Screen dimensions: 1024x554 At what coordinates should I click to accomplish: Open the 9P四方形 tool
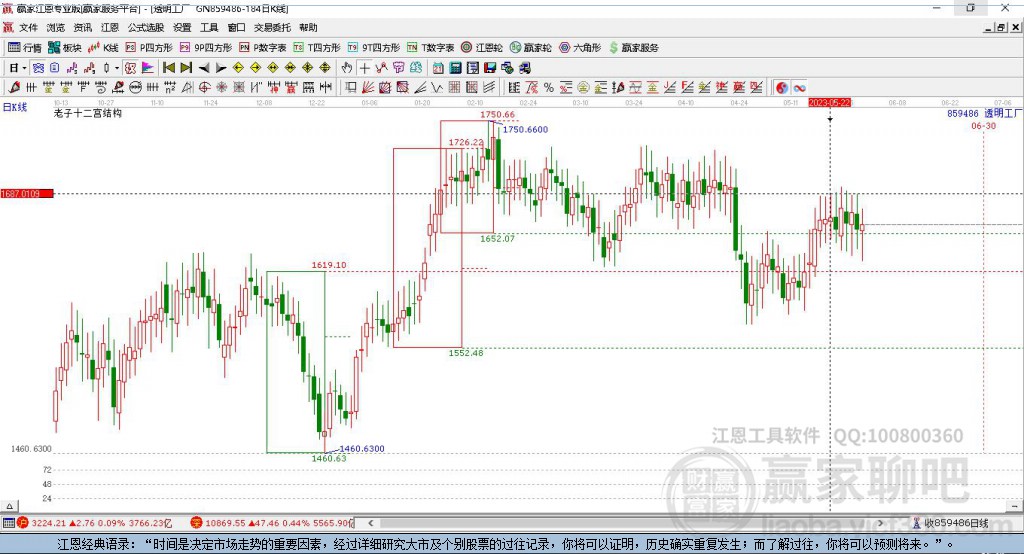pos(206,48)
